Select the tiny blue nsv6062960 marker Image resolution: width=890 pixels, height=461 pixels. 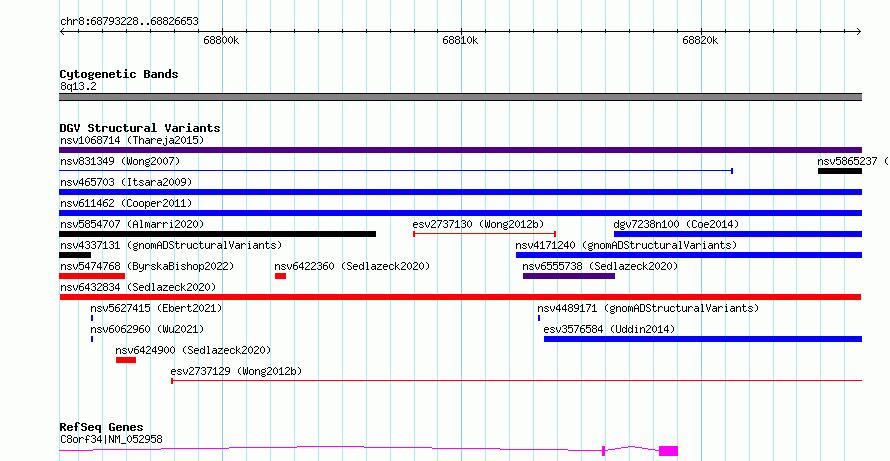tap(92, 339)
